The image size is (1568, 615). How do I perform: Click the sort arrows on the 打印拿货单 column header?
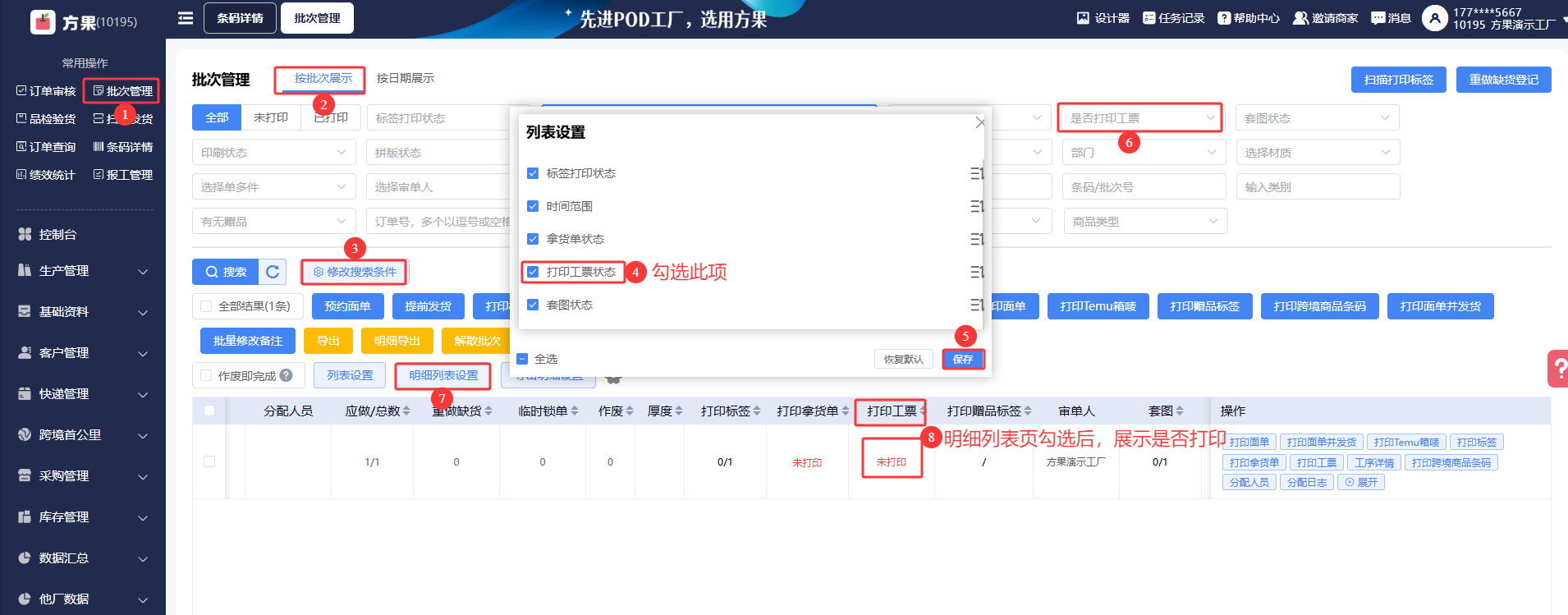pyautogui.click(x=846, y=411)
